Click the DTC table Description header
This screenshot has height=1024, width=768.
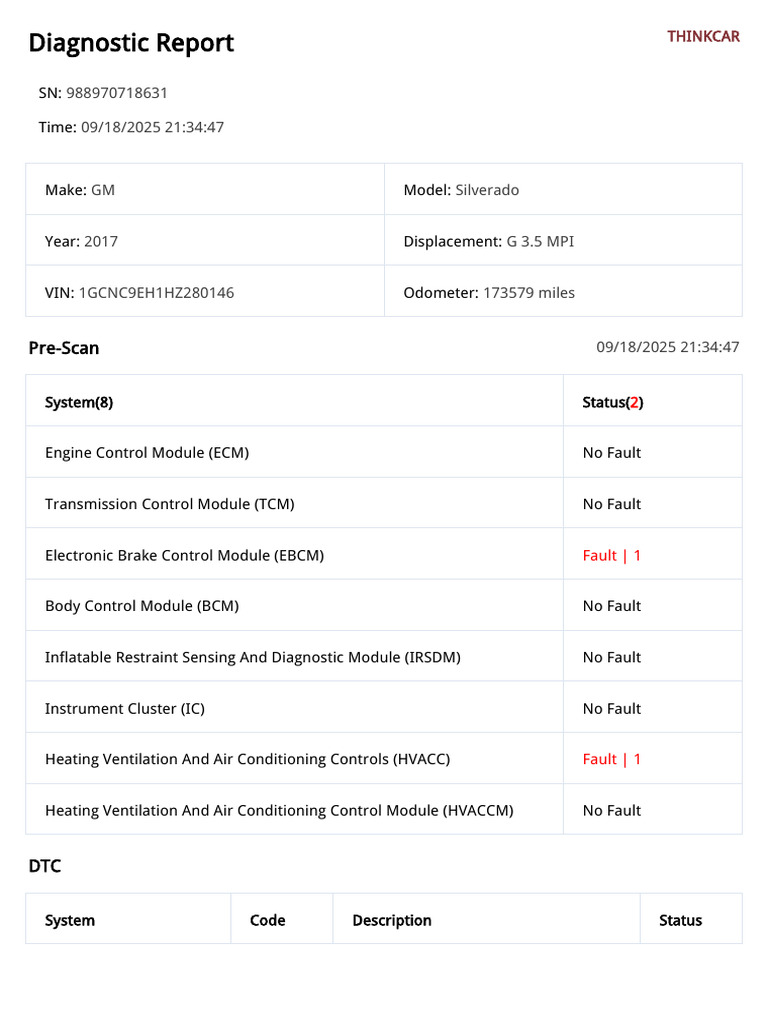(392, 920)
